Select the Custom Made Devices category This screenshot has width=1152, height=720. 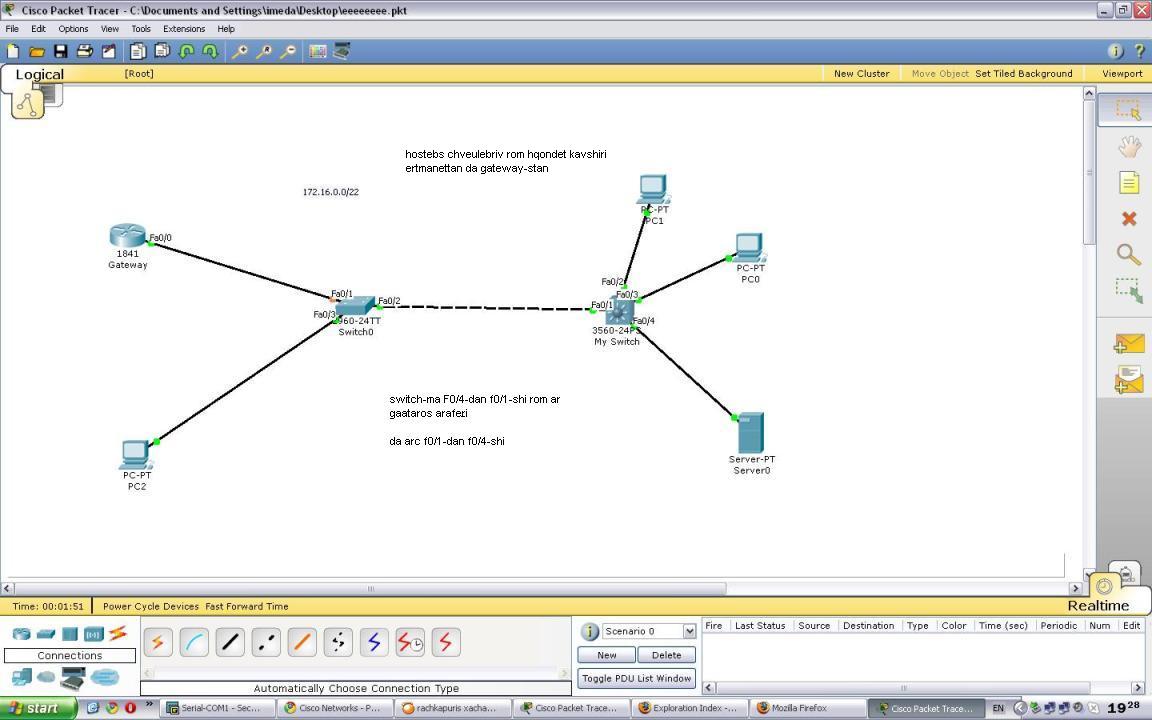tap(73, 677)
